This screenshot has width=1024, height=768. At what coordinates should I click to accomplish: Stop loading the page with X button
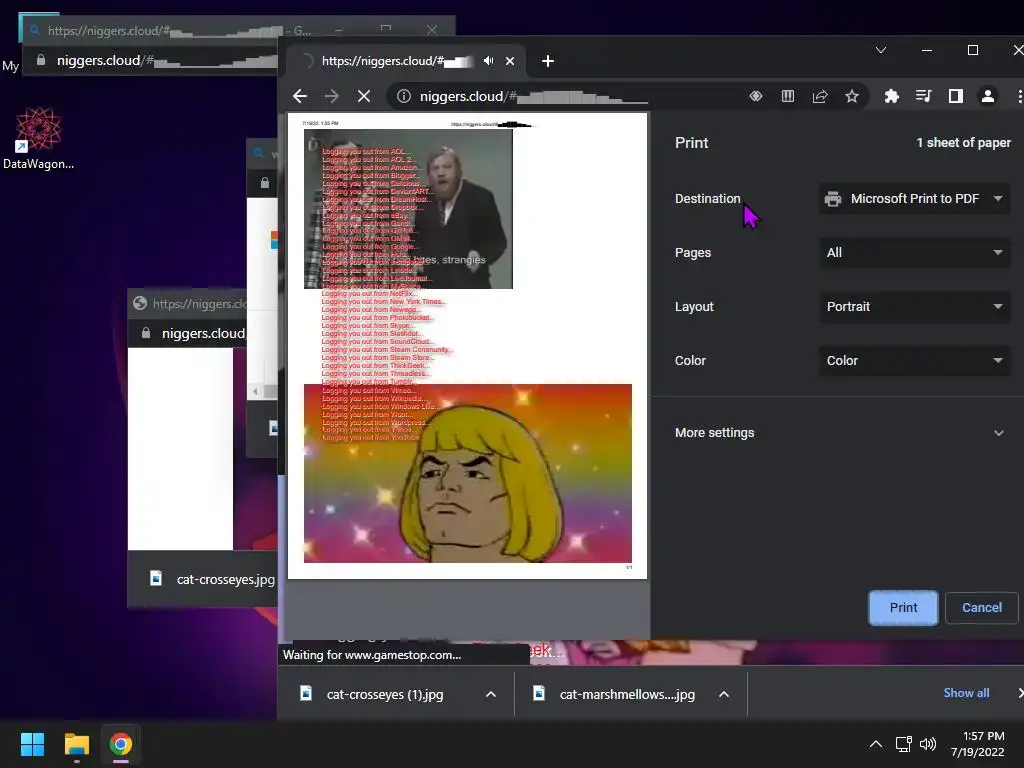364,97
